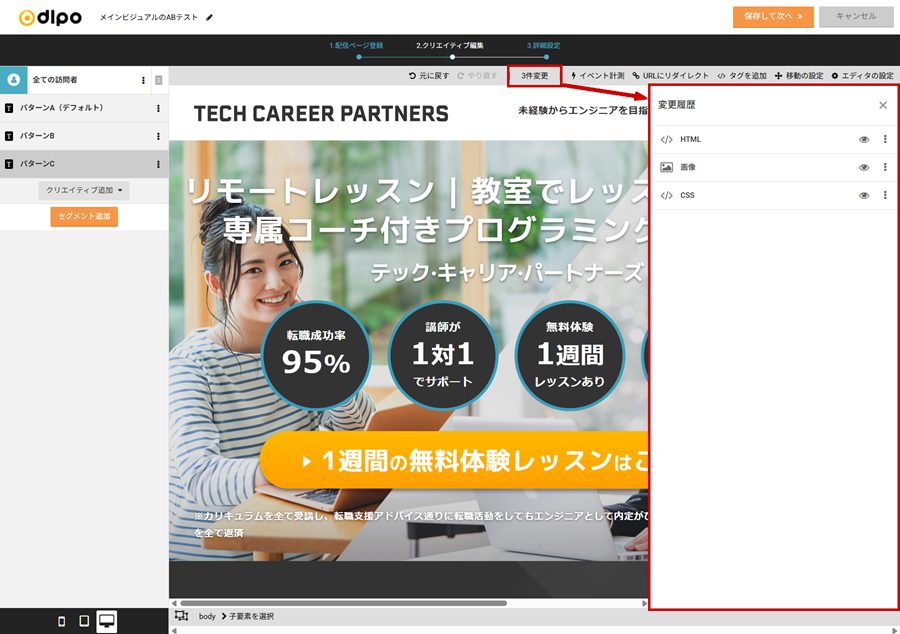Image resolution: width=900 pixels, height=634 pixels.
Task: Click 保存して次へ button
Action: coord(773,17)
